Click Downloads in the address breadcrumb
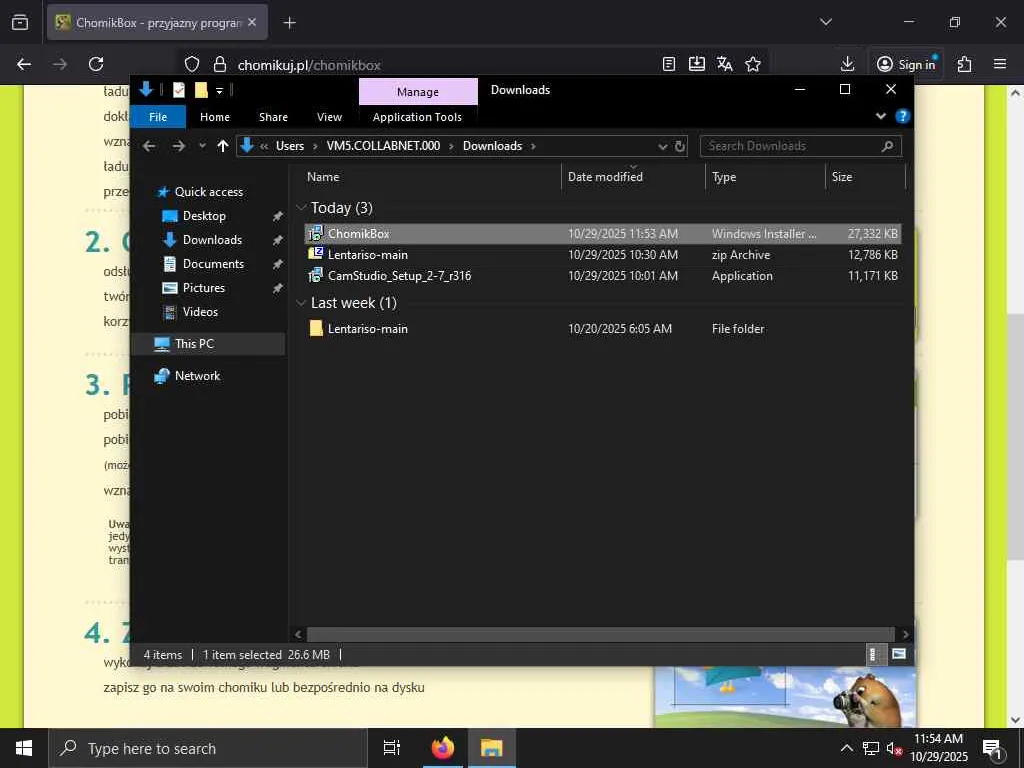 click(x=492, y=146)
